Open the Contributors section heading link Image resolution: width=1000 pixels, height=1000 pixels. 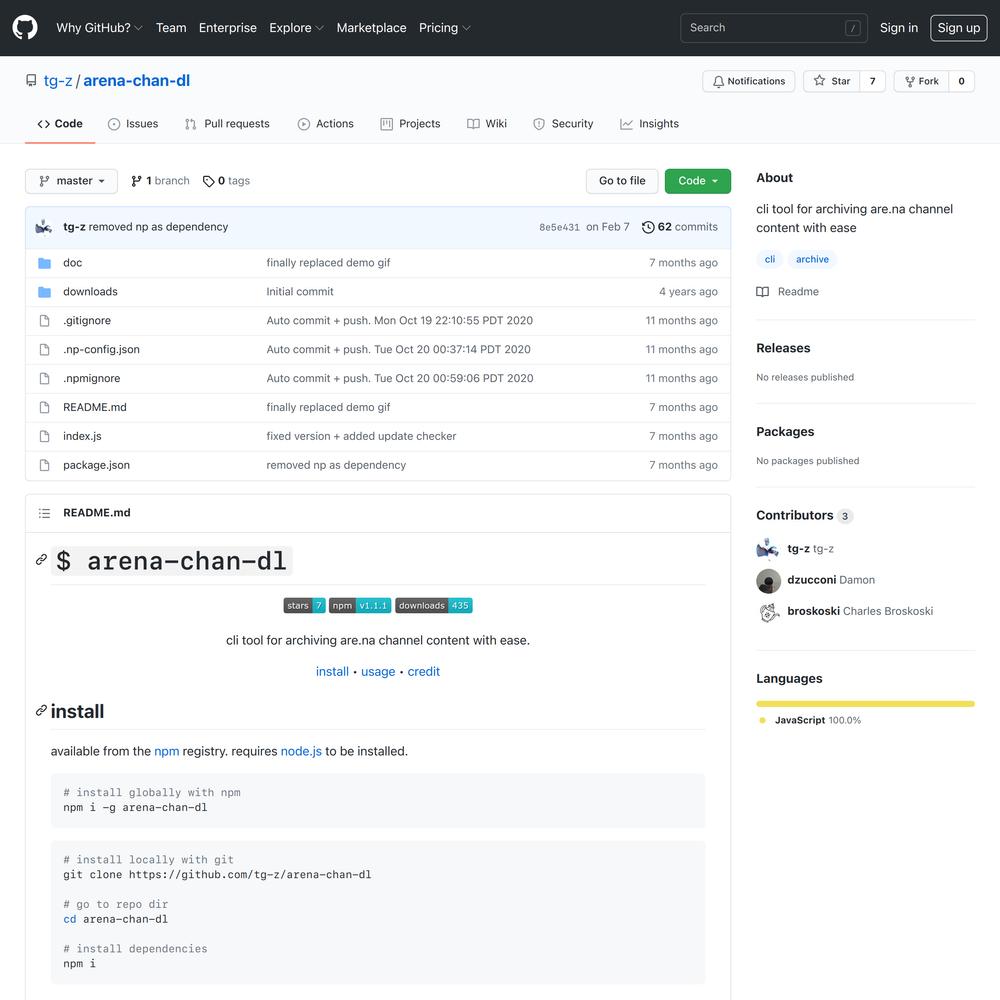point(804,515)
